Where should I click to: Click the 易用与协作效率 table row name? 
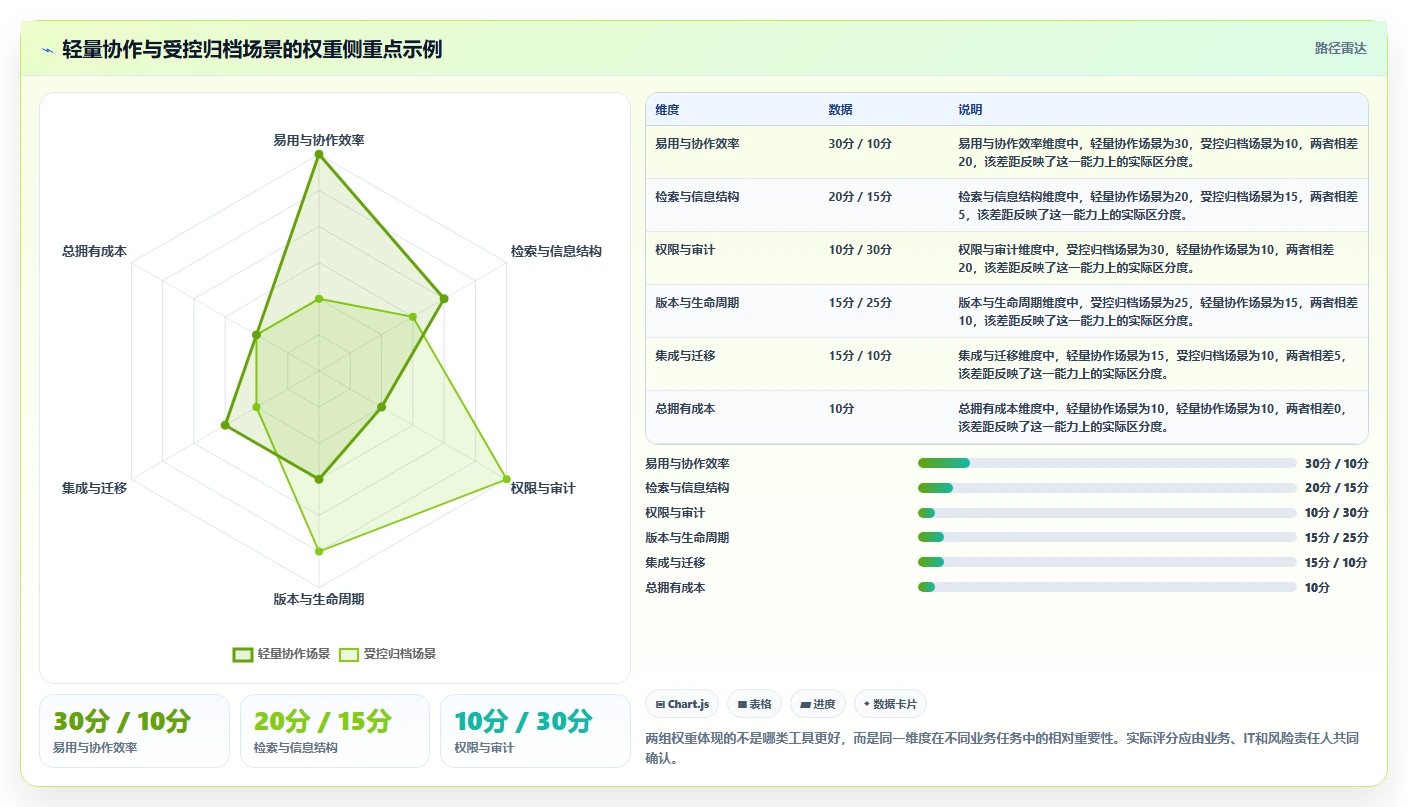click(697, 144)
